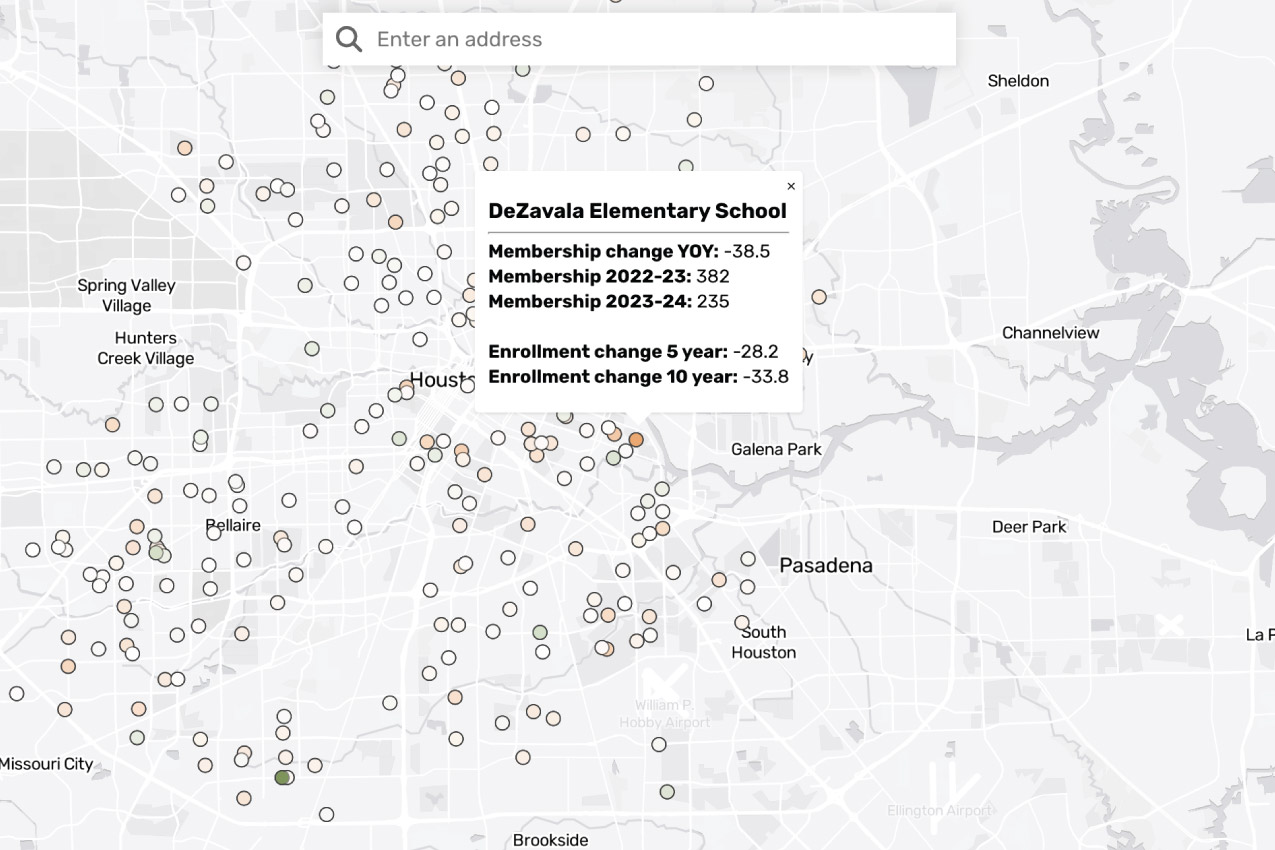Click the magnifying glass search icon
This screenshot has height=850, width=1275.
tap(348, 37)
